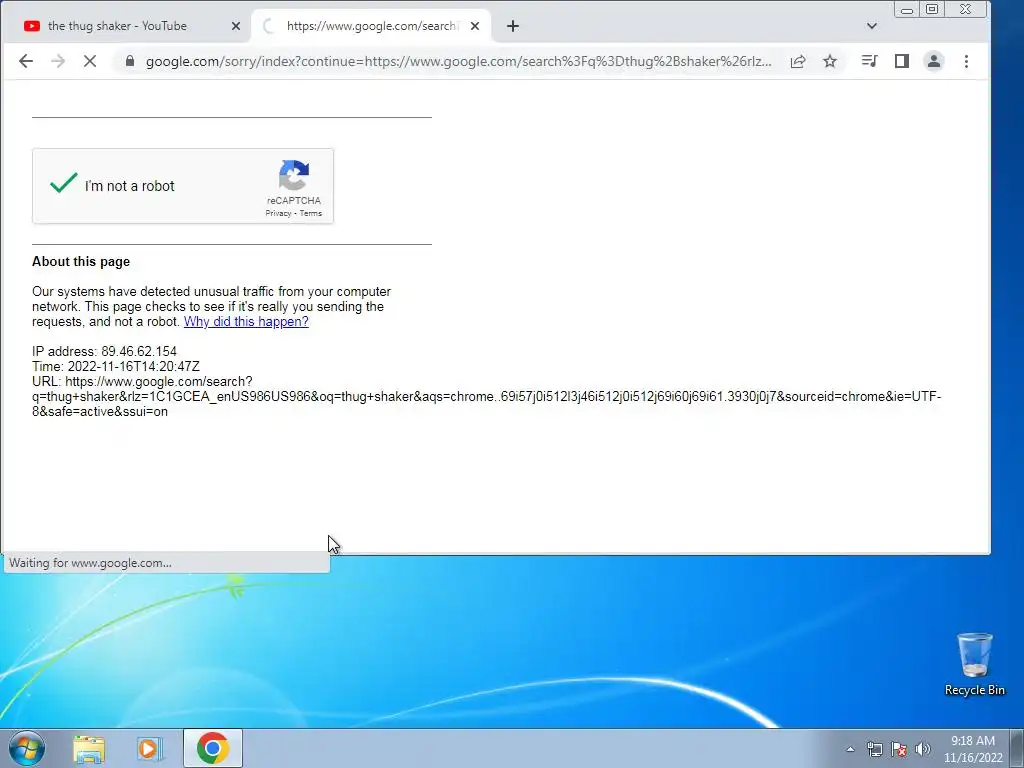Open the network tray icon
The width and height of the screenshot is (1024, 768).
pos(874,749)
